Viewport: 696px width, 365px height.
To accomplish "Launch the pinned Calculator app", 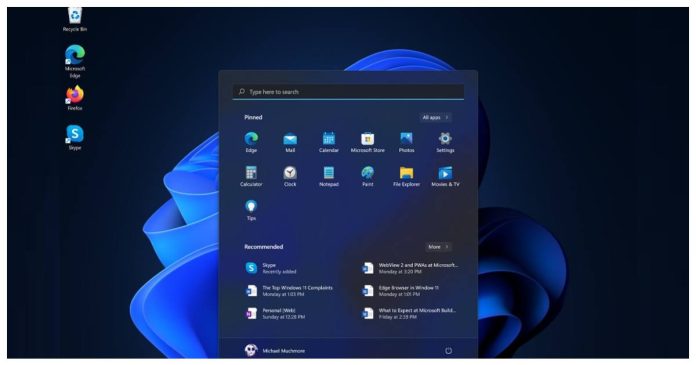I will (251, 176).
